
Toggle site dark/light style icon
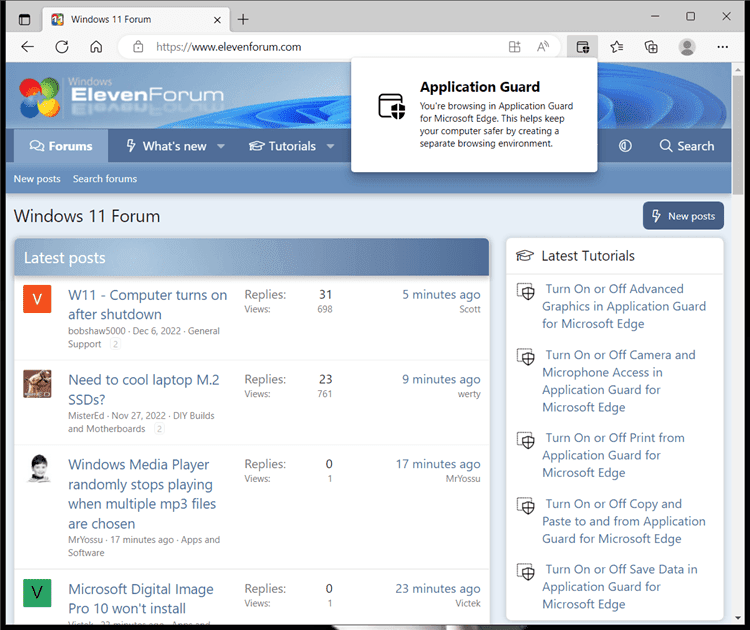point(625,146)
